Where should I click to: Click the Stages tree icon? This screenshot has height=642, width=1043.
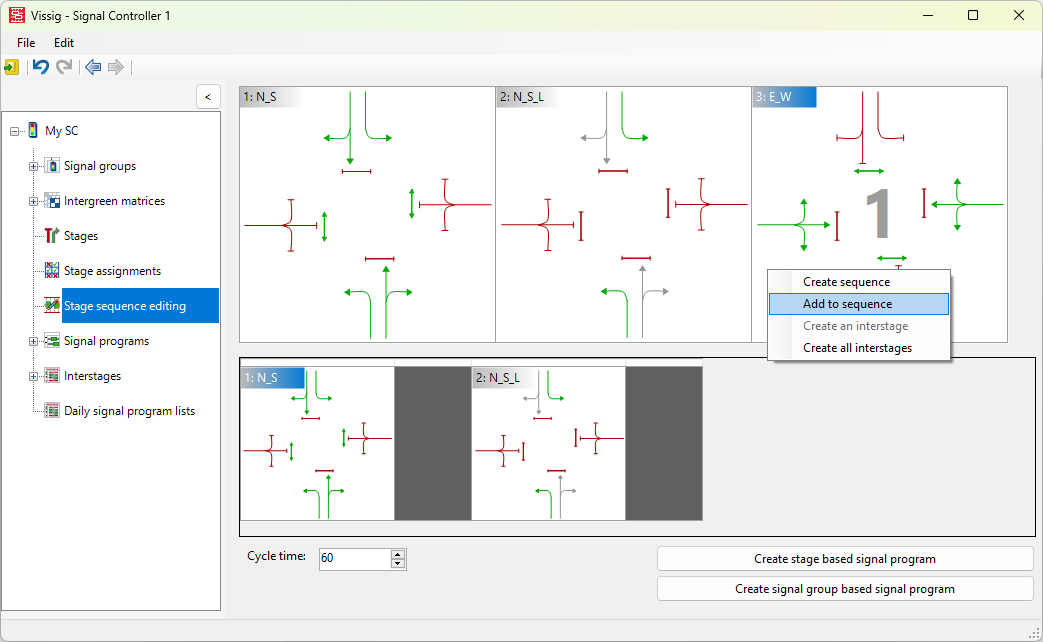click(52, 236)
